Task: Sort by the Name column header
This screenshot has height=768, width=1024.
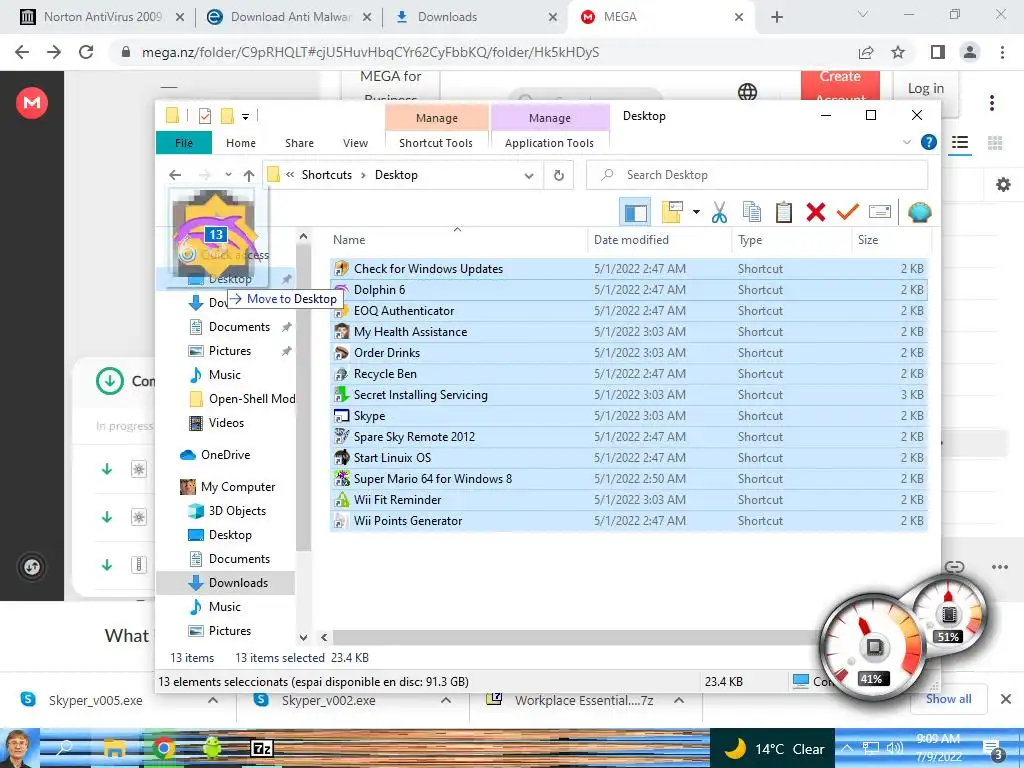Action: pos(457,240)
